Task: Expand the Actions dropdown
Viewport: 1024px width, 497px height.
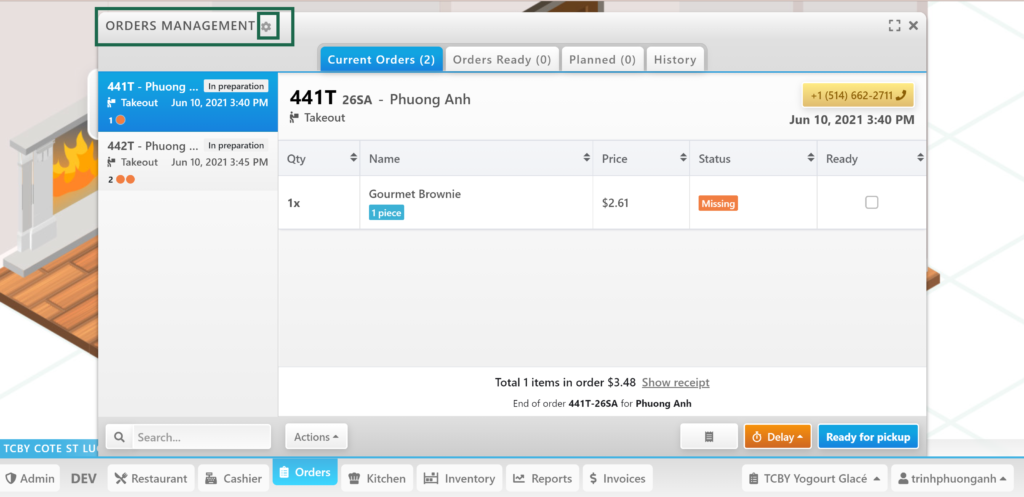Action: tap(316, 437)
